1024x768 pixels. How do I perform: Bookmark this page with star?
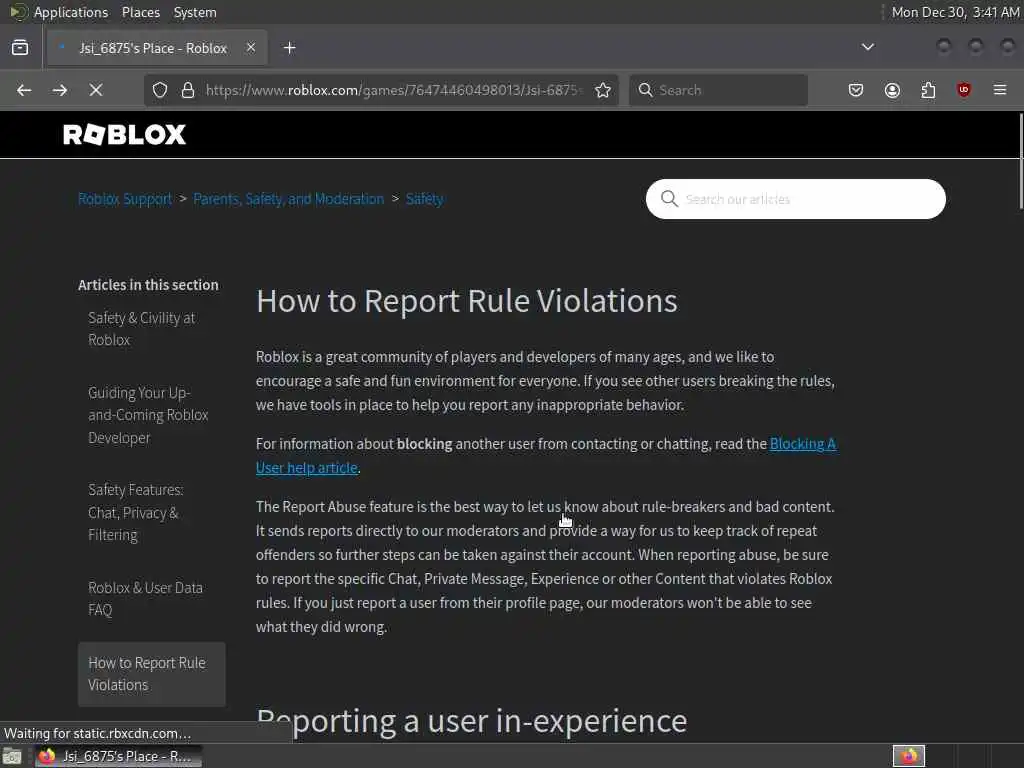[x=603, y=90]
